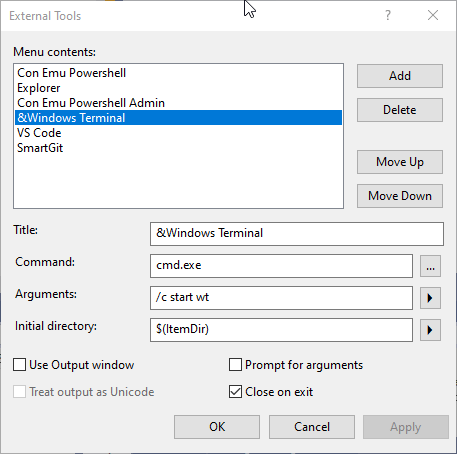Check the Prompt for arguments option
Viewport: 457px width, 454px height.
(235, 365)
